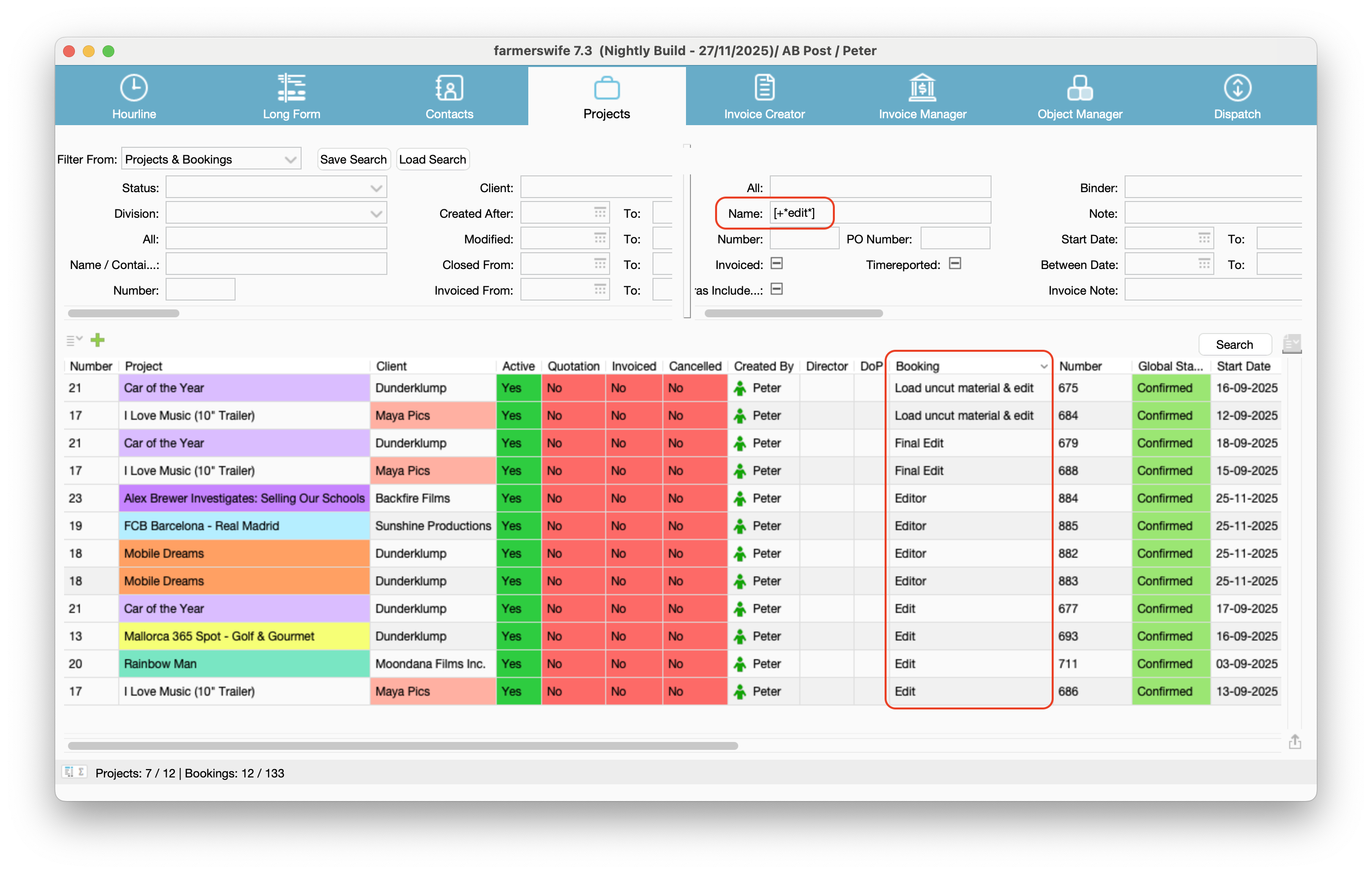Expand the Division dropdown
Viewport: 1372px width, 874px height.
[x=276, y=213]
